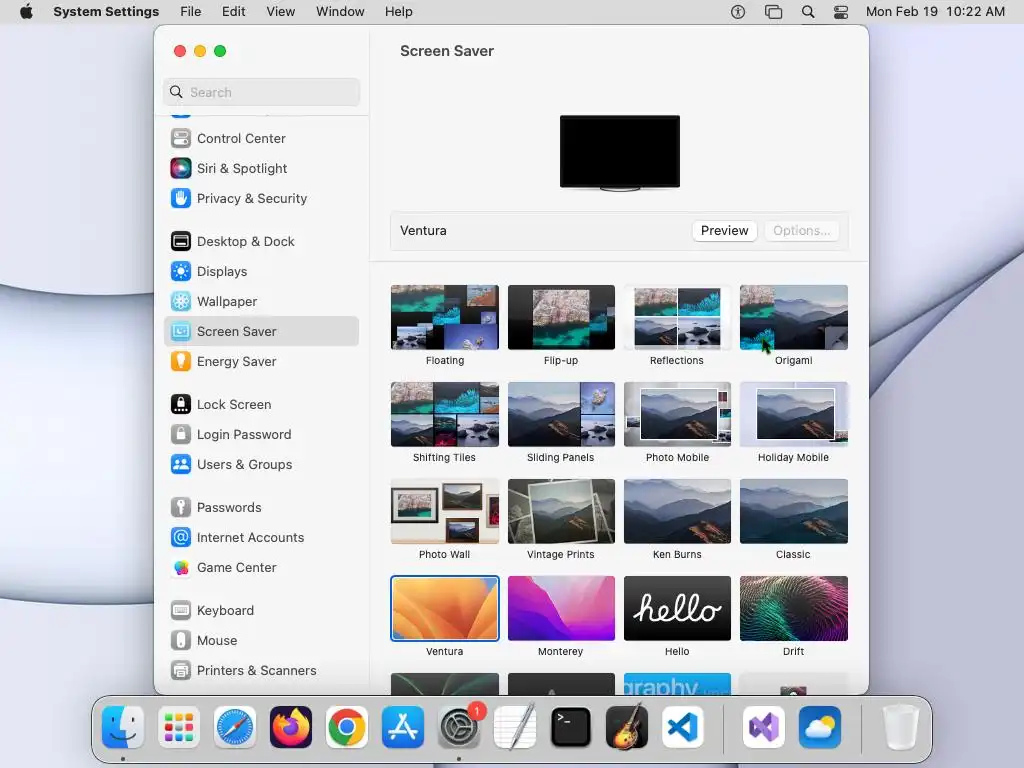Click the Preview button
Image resolution: width=1024 pixels, height=768 pixels.
724,231
